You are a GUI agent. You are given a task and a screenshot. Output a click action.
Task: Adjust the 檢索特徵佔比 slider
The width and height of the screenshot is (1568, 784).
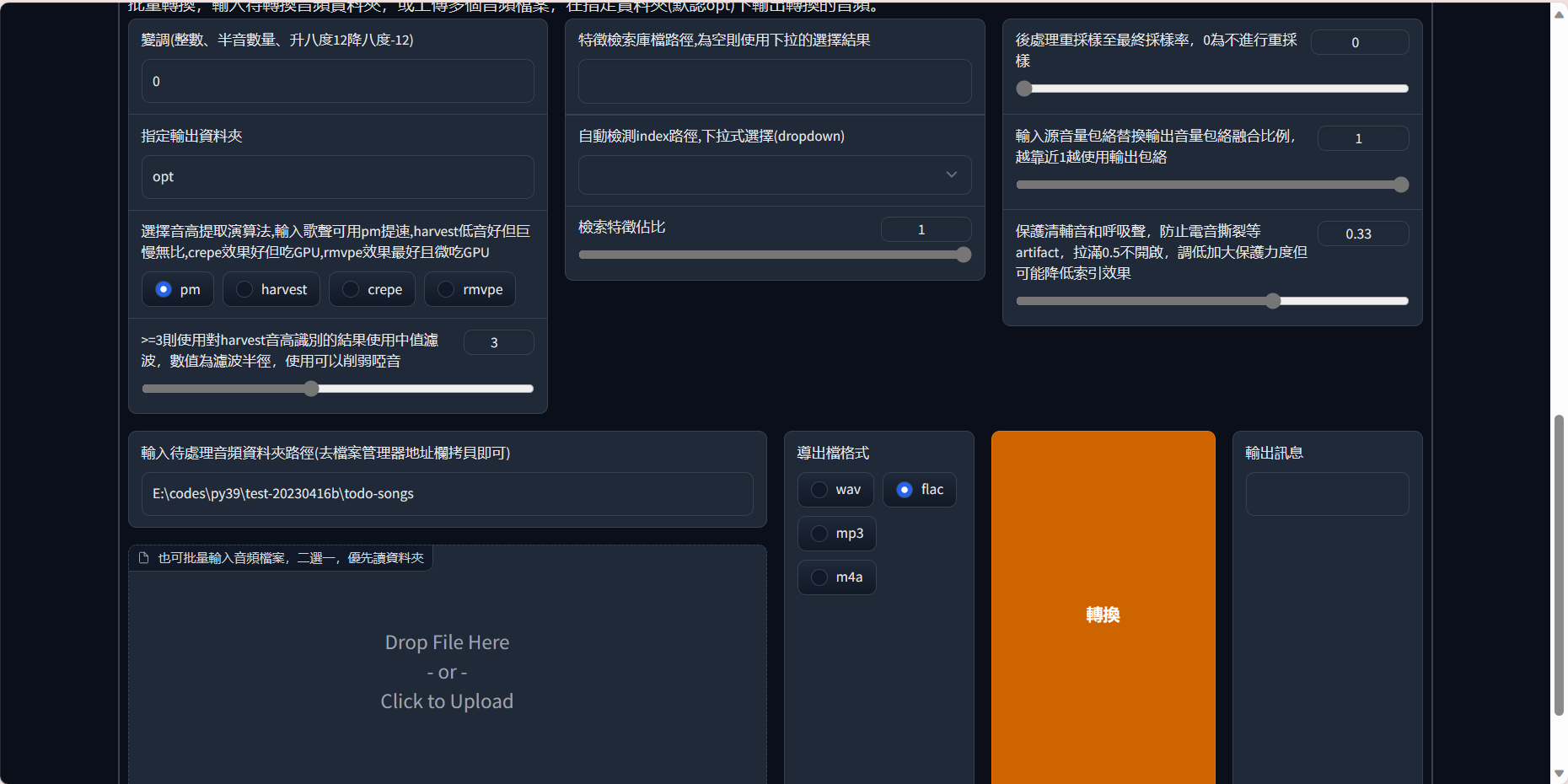[x=775, y=255]
